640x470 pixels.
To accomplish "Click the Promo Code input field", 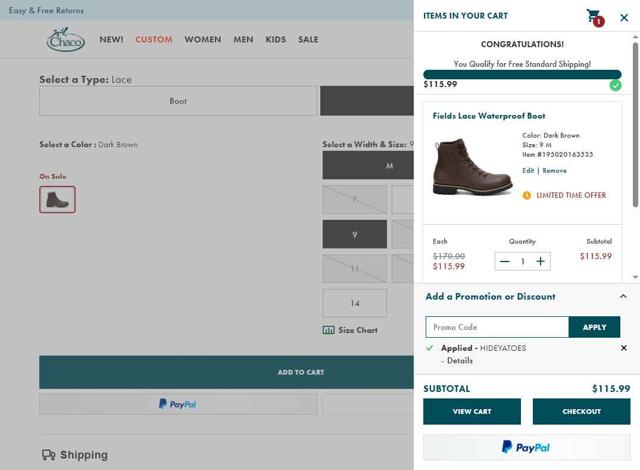I will [497, 327].
